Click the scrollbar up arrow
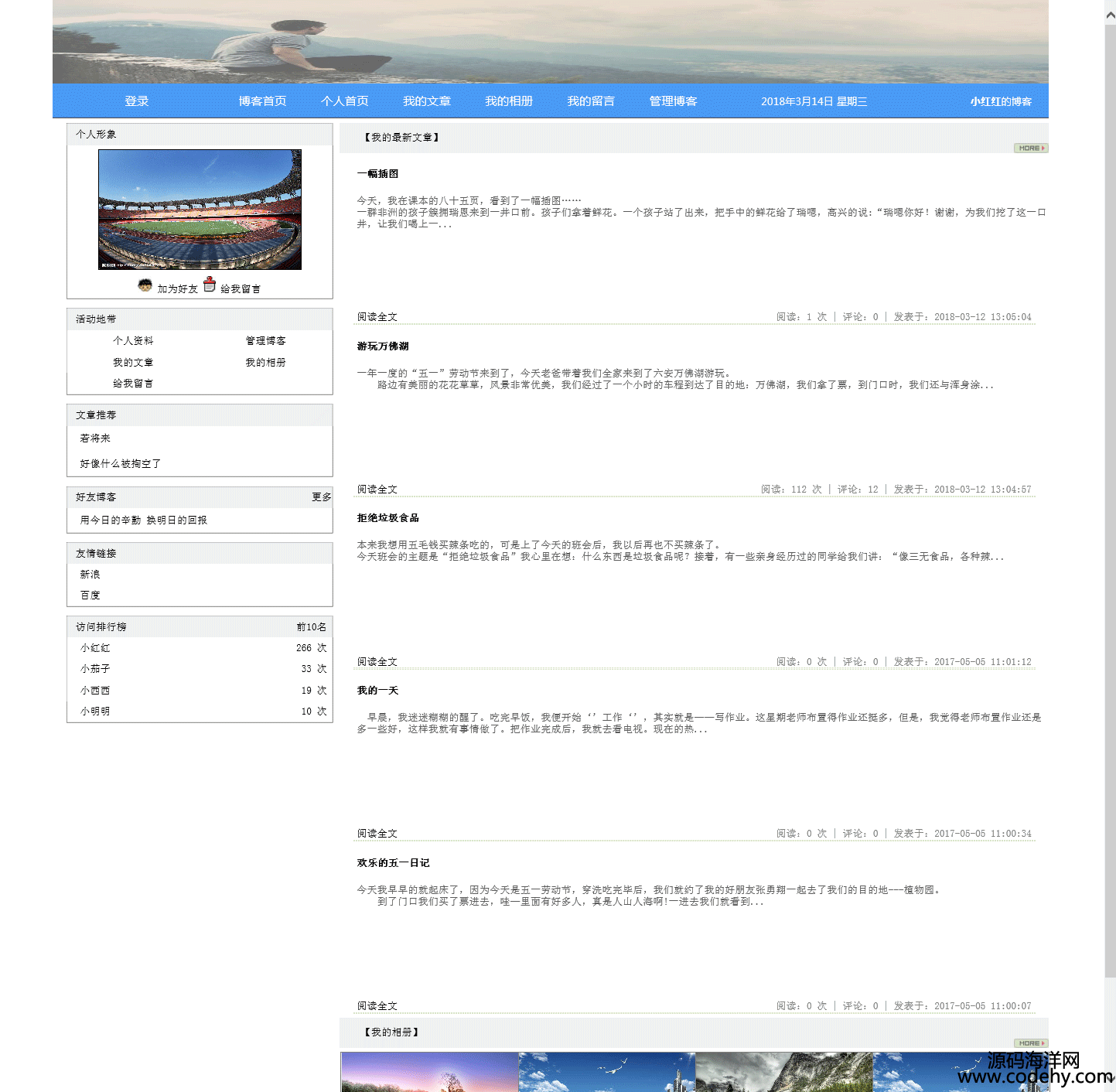 click(1111, 15)
